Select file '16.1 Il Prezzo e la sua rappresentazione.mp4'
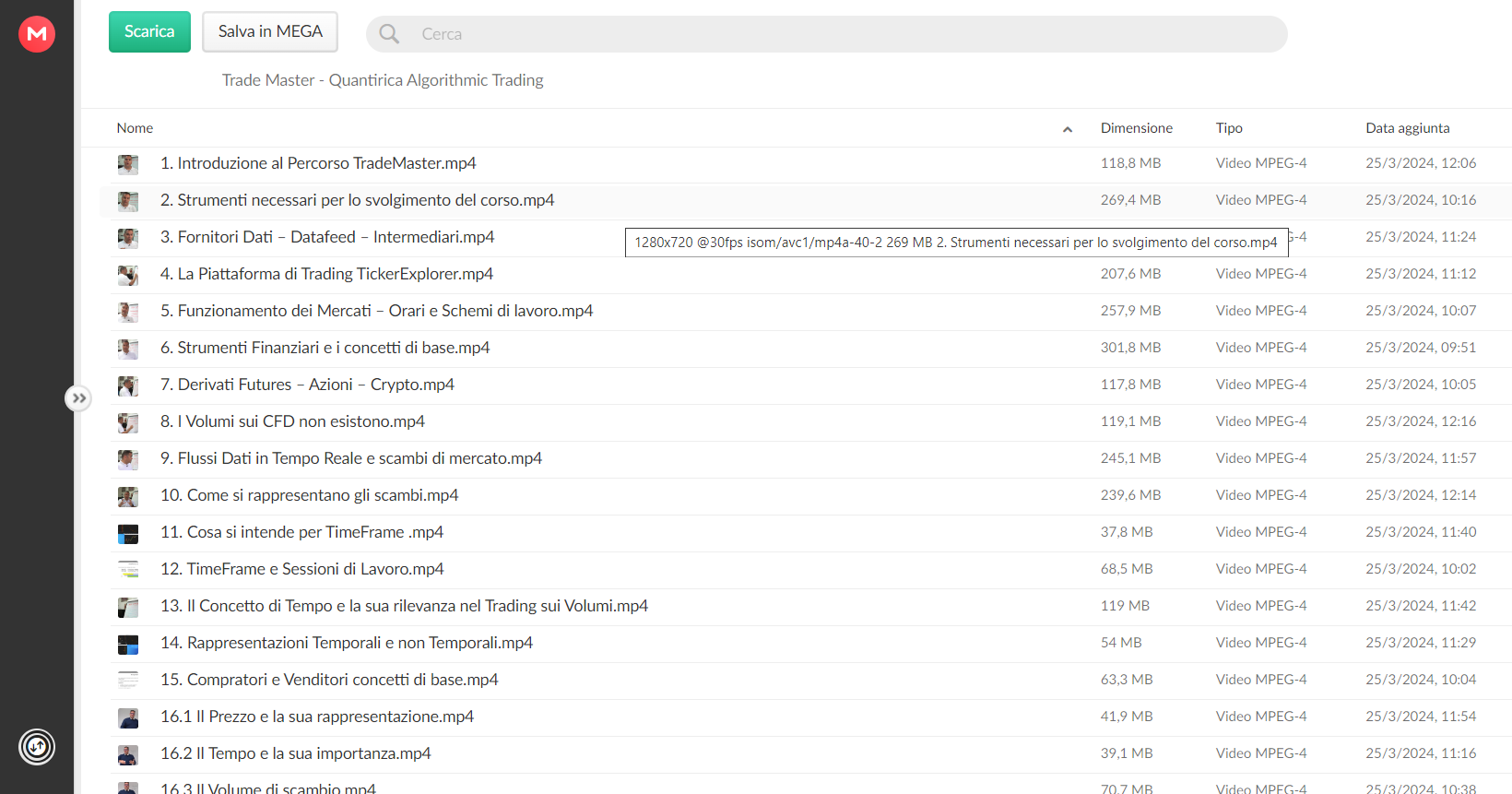Screen dimensions: 1512x794 (317, 717)
